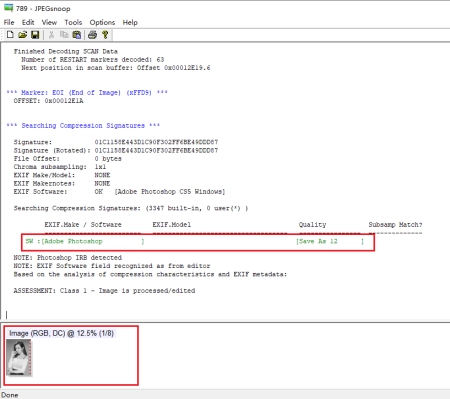Click the Open file folder icon
Viewport: 450px width, 399px height.
point(23,35)
